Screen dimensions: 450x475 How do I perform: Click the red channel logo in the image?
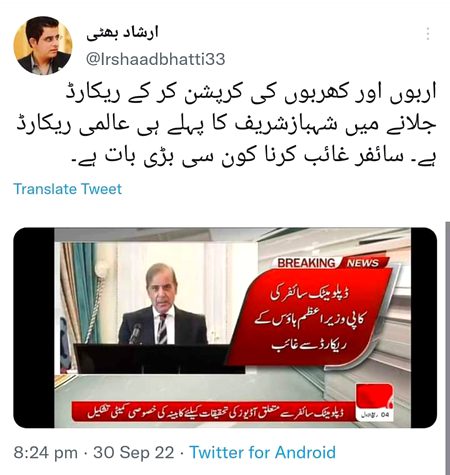[x=374, y=402]
